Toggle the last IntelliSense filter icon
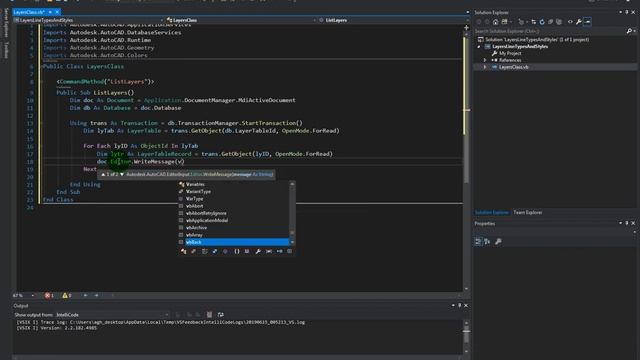Viewport: 640px width, 360px height. click(x=289, y=251)
